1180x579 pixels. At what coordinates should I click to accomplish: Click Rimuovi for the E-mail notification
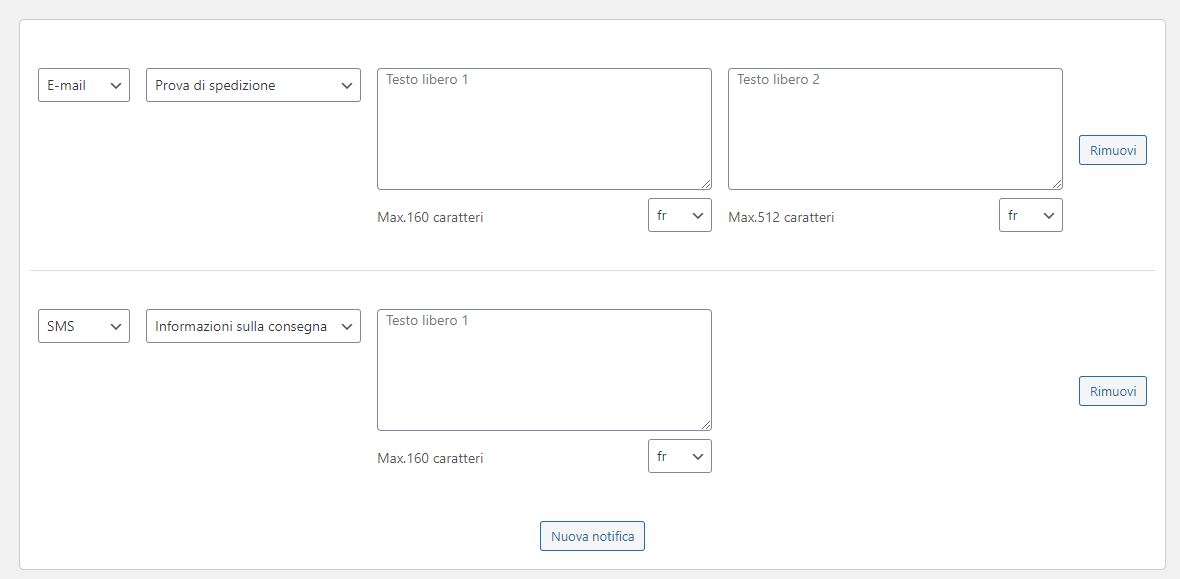click(1112, 150)
